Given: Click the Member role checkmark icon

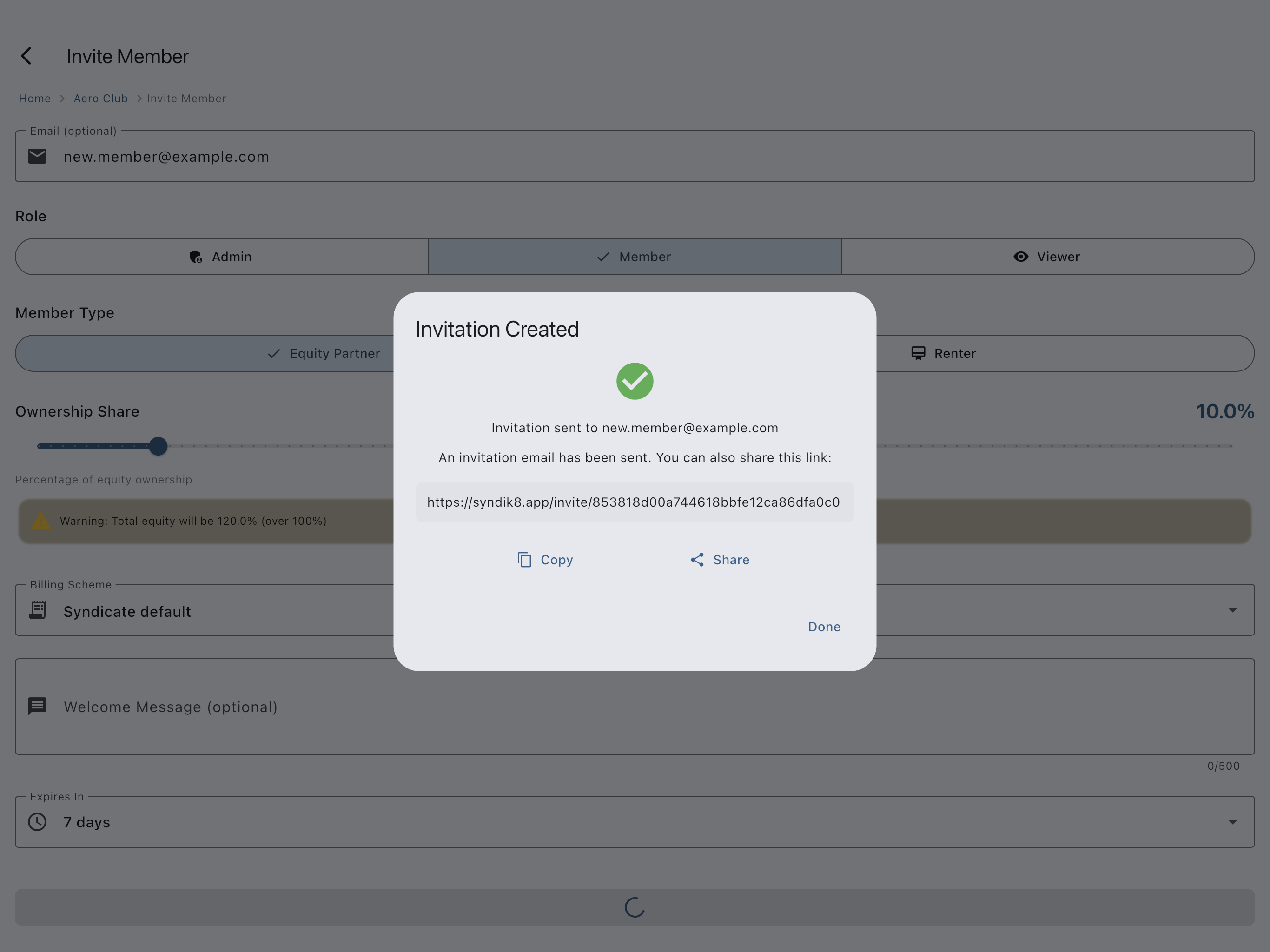Looking at the screenshot, I should click(603, 257).
